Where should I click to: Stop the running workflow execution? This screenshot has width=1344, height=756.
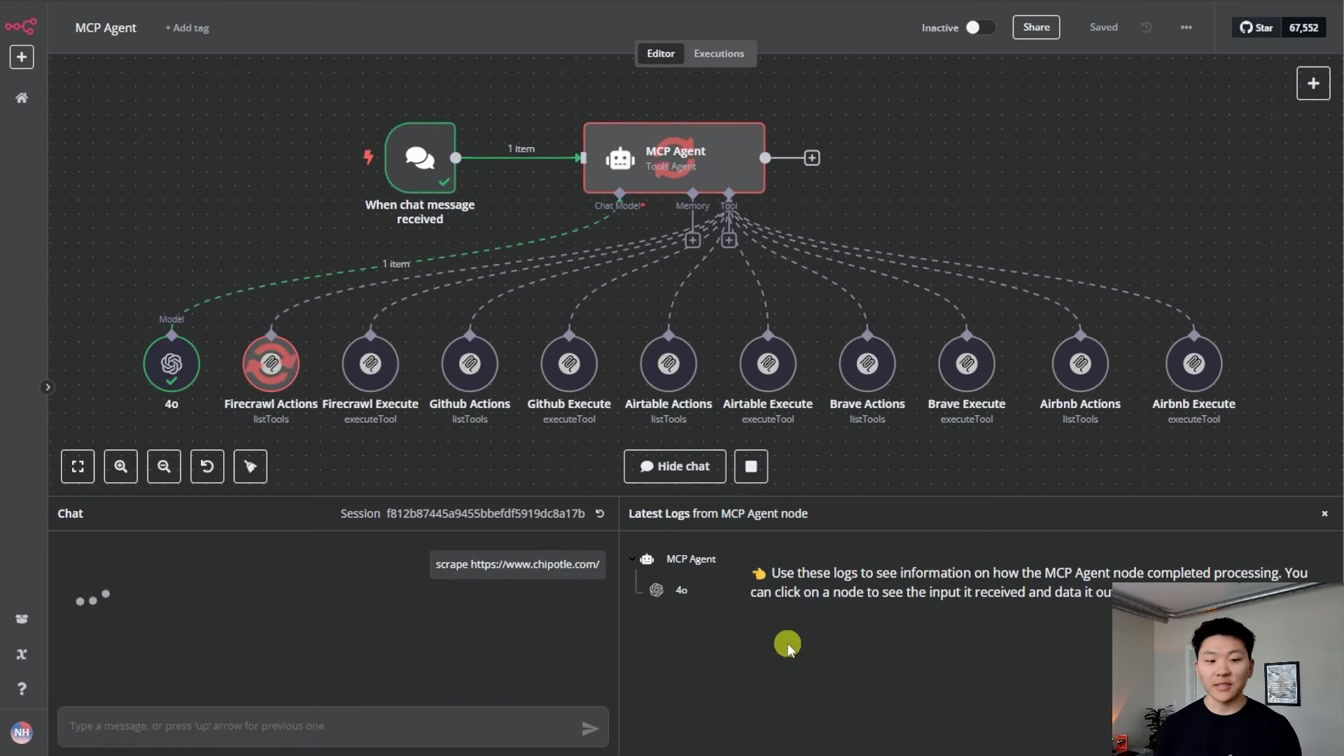[751, 466]
